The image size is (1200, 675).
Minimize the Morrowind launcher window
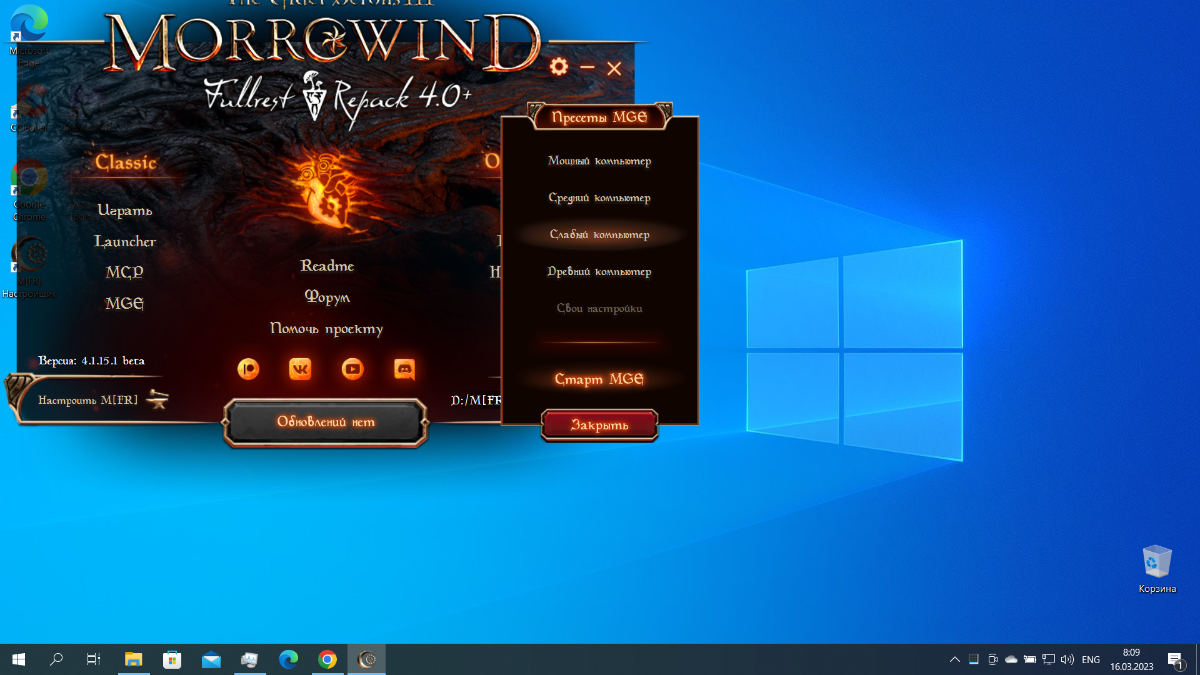pyautogui.click(x=587, y=68)
